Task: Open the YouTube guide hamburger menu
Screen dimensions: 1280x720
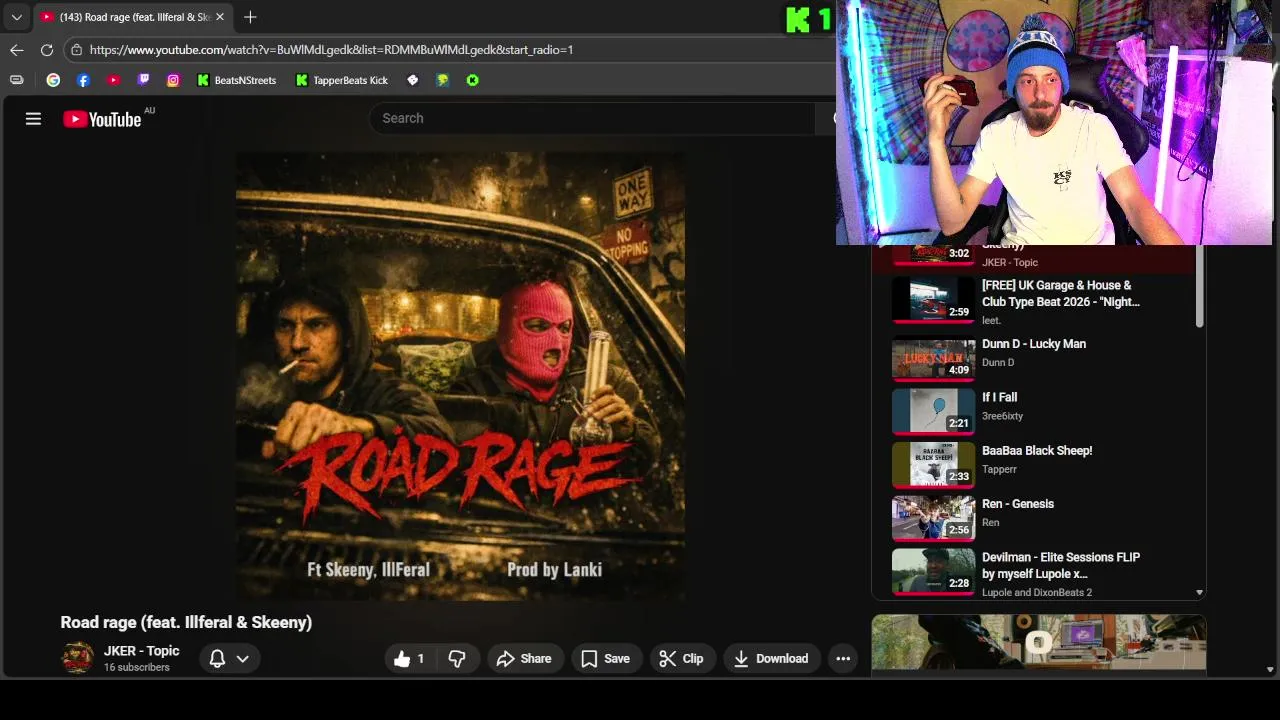Action: point(33,119)
